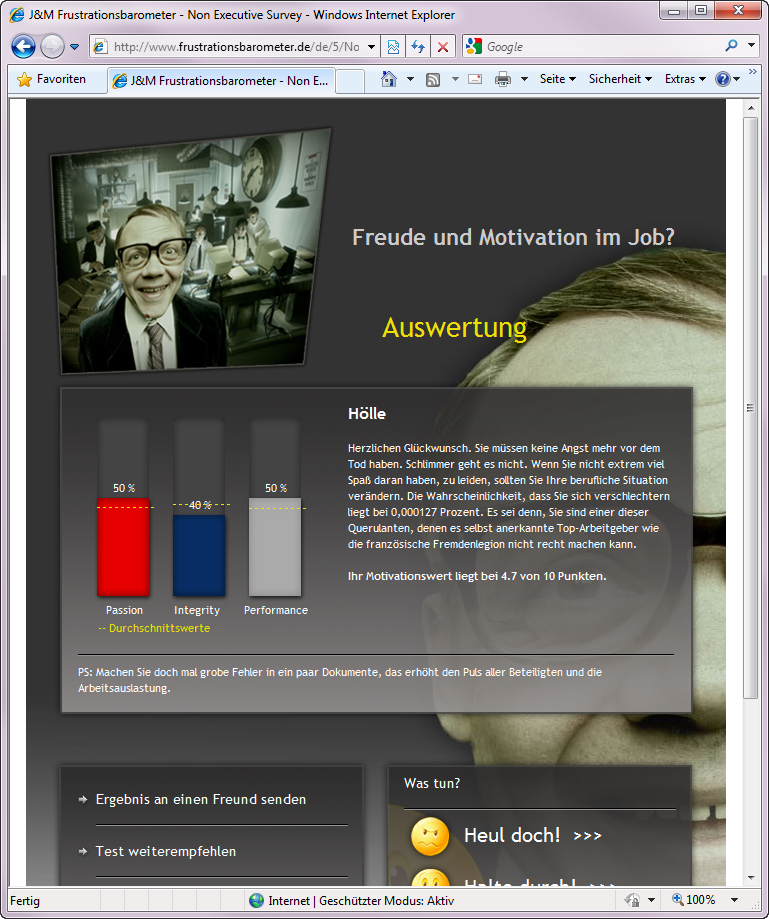Expand the zoom level dropdown arrow
Viewport: 769px width, 919px height.
pyautogui.click(x=735, y=900)
